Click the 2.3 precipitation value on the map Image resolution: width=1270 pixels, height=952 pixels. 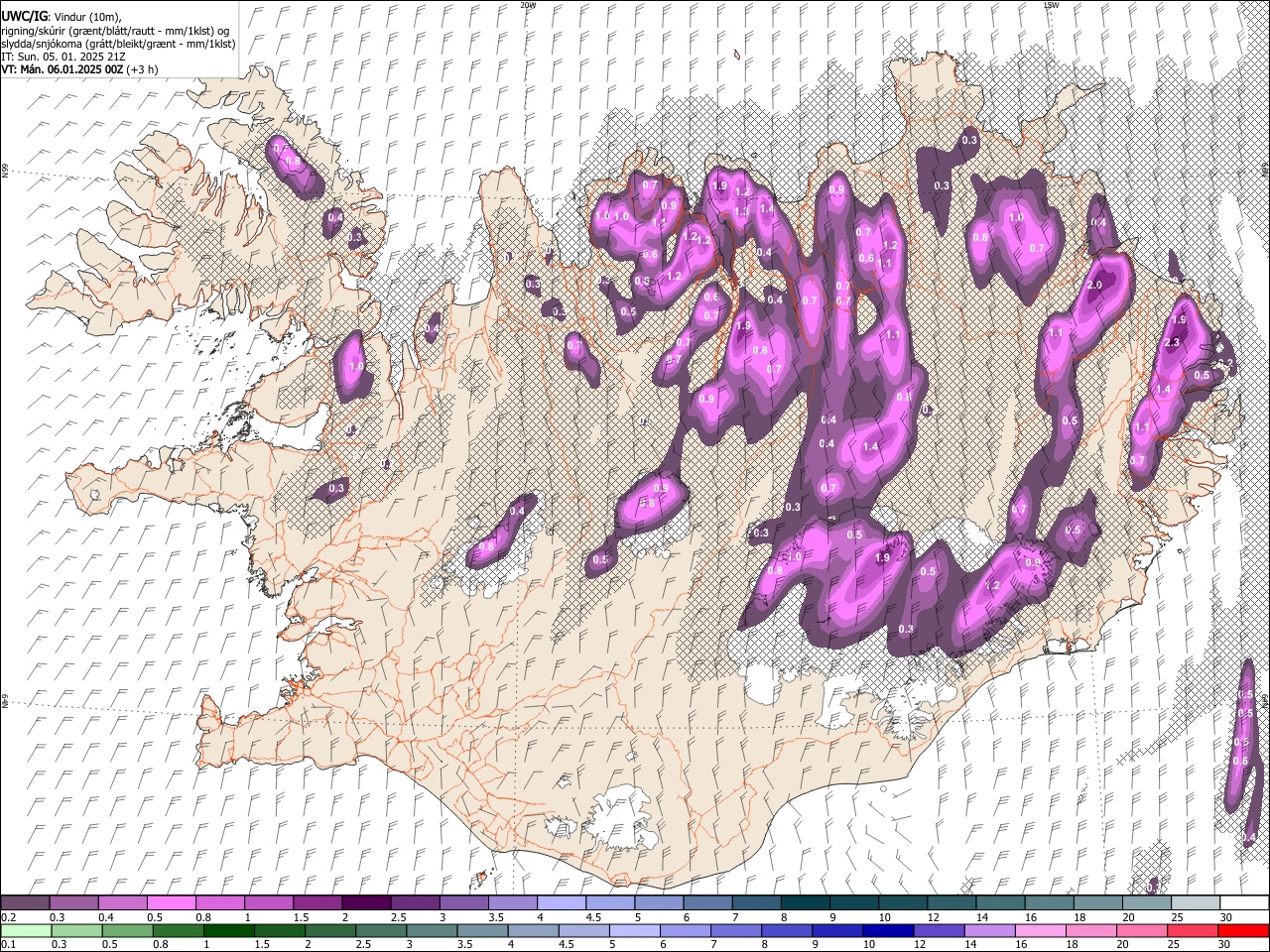pos(1172,343)
